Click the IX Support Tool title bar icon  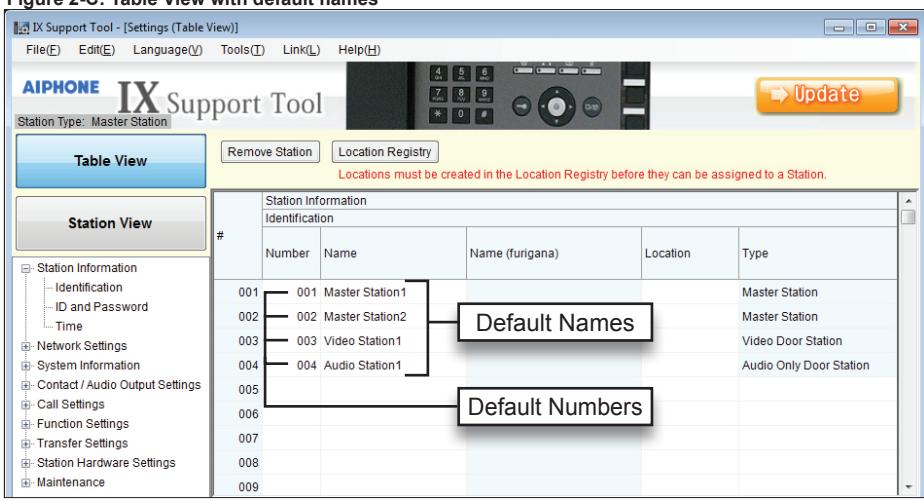tap(21, 28)
